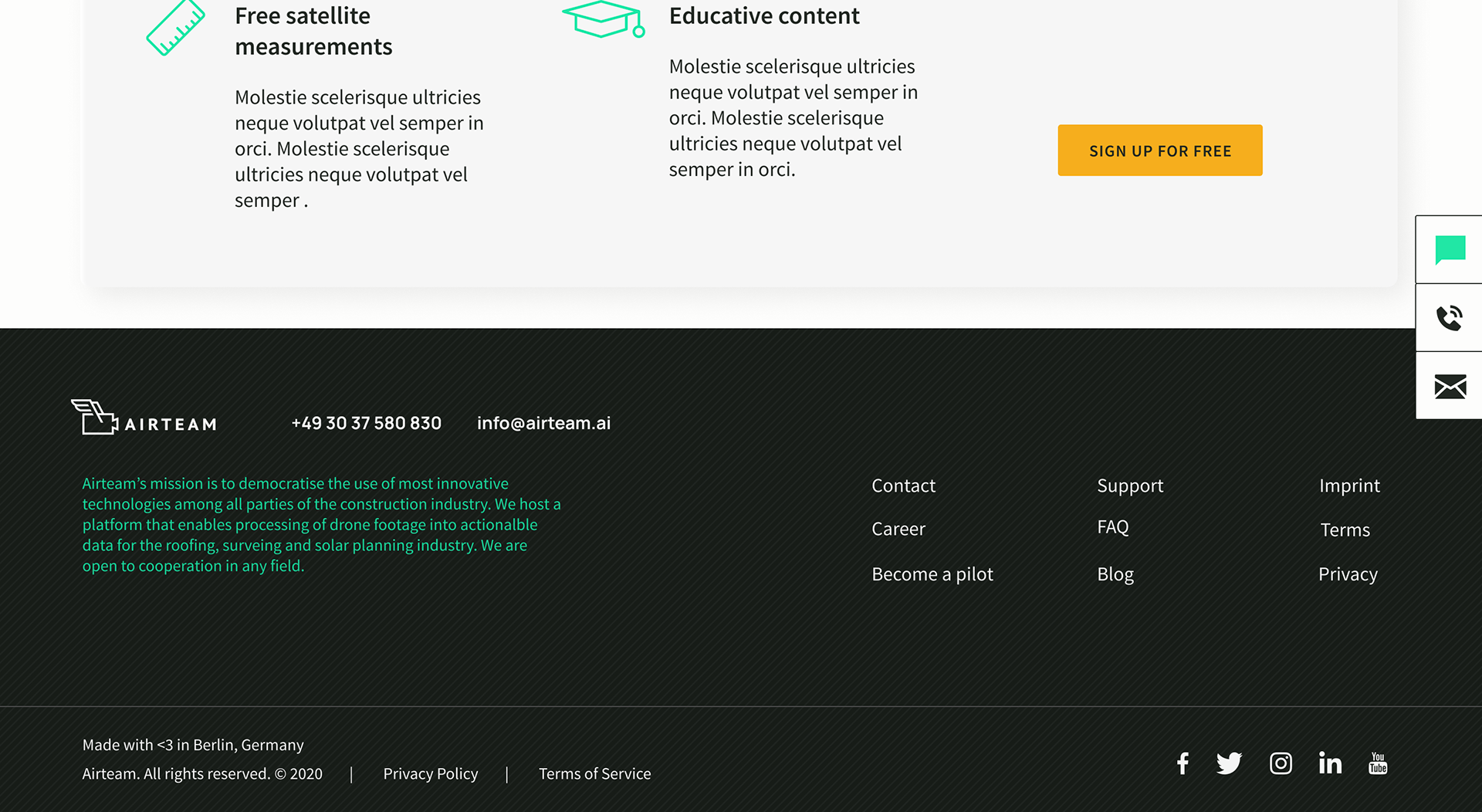The width and height of the screenshot is (1482, 812).
Task: Click the Educative content heading
Action: 764,15
